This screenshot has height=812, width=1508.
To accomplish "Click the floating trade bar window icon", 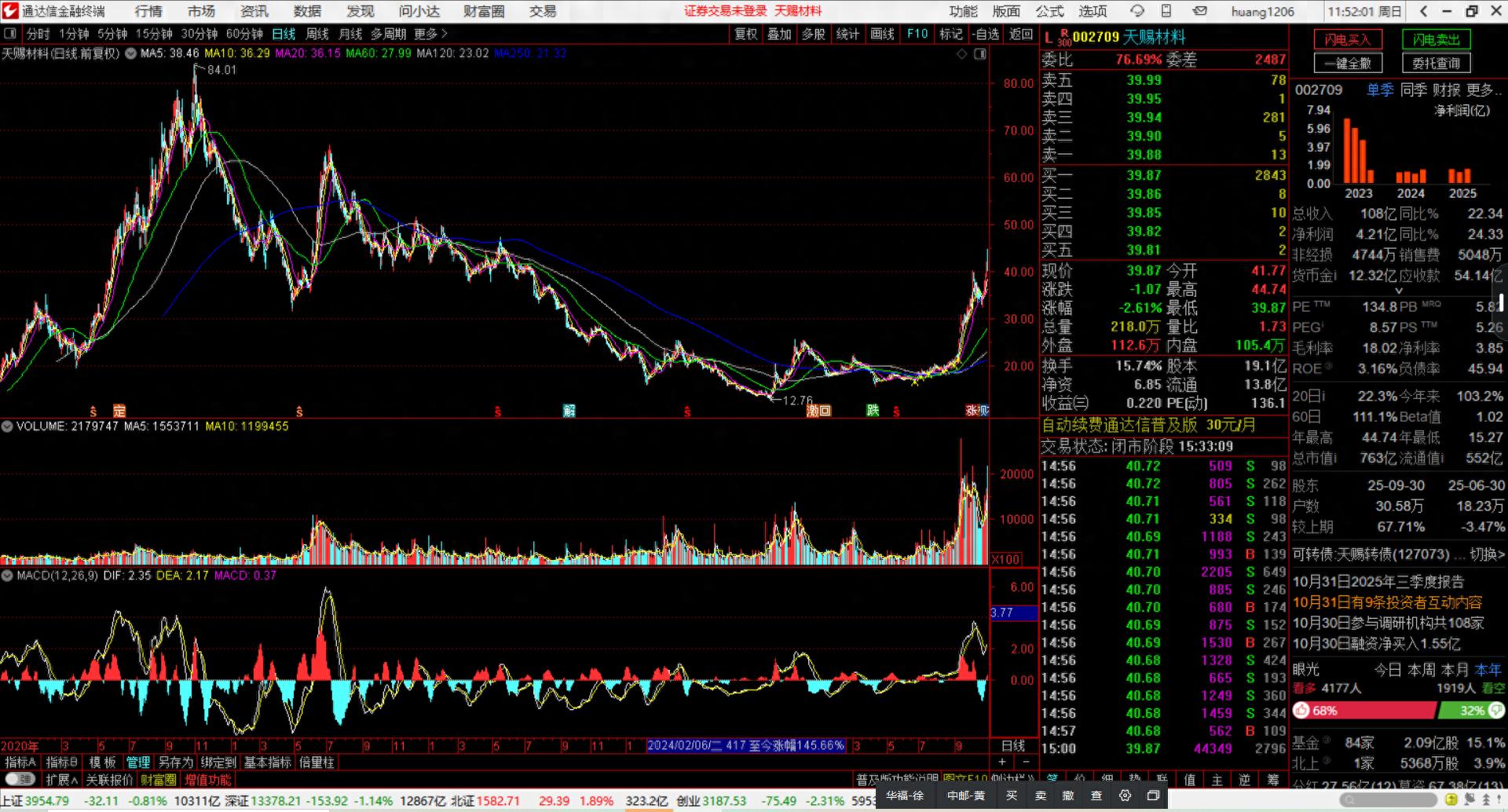I will point(1153,796).
